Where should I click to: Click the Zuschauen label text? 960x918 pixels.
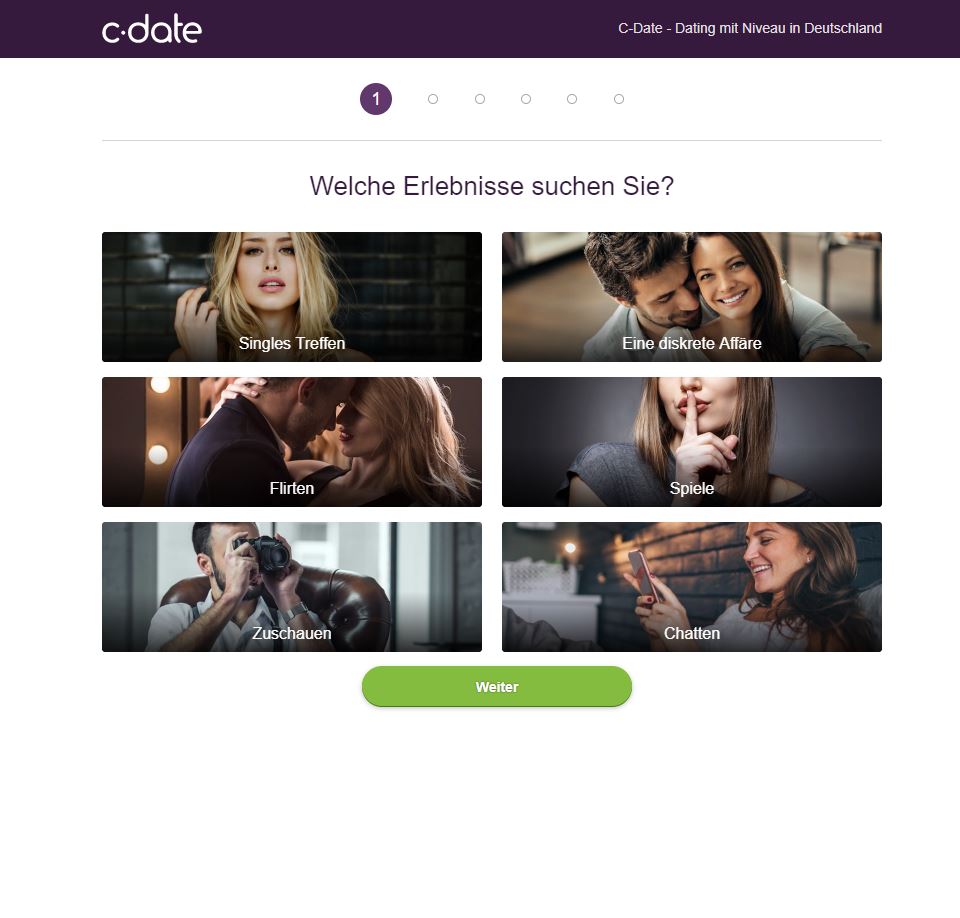coord(291,633)
